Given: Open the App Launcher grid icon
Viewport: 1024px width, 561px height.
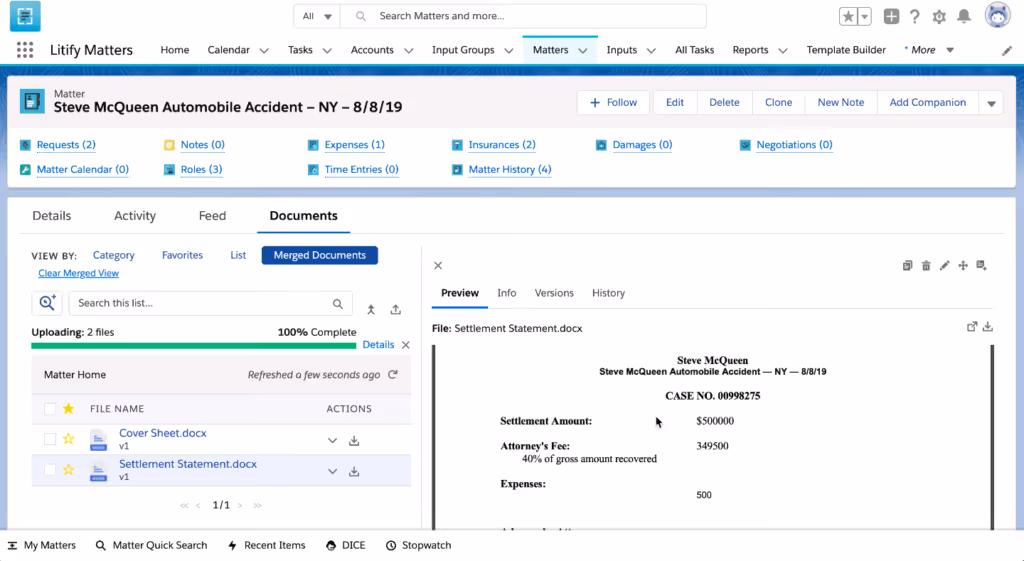Looking at the screenshot, I should pyautogui.click(x=25, y=50).
